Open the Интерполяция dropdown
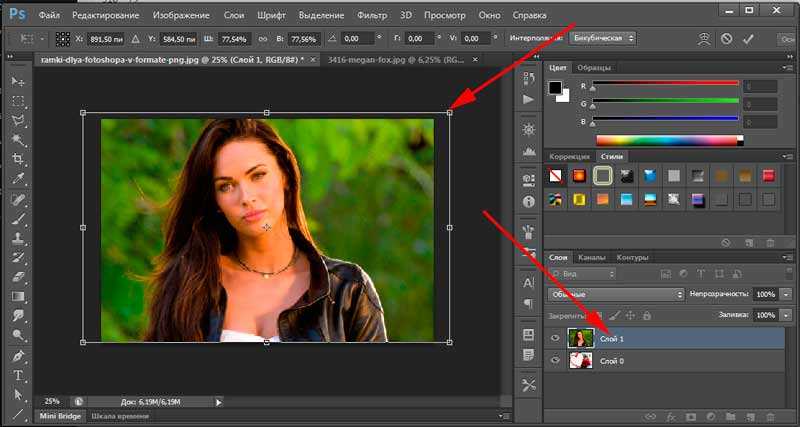Screen dimensions: 800x427 [603, 38]
